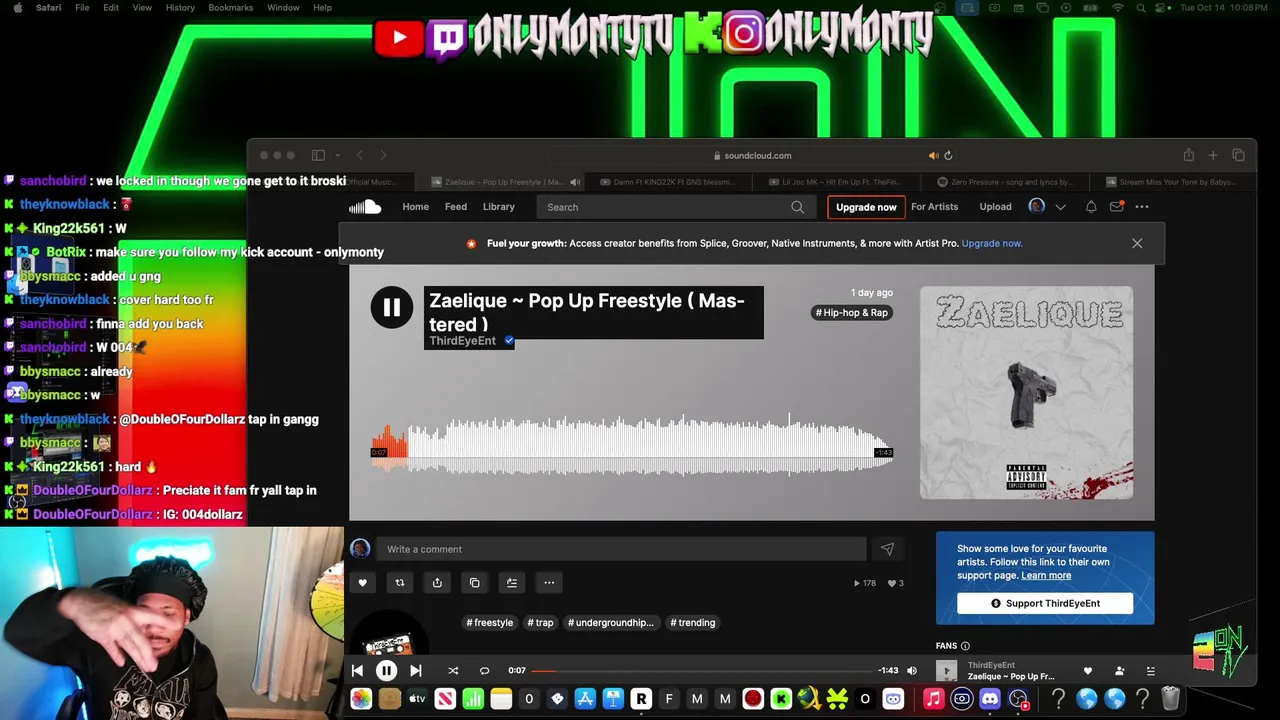
Task: Launch Keynote from the Dock
Action: click(x=613, y=699)
